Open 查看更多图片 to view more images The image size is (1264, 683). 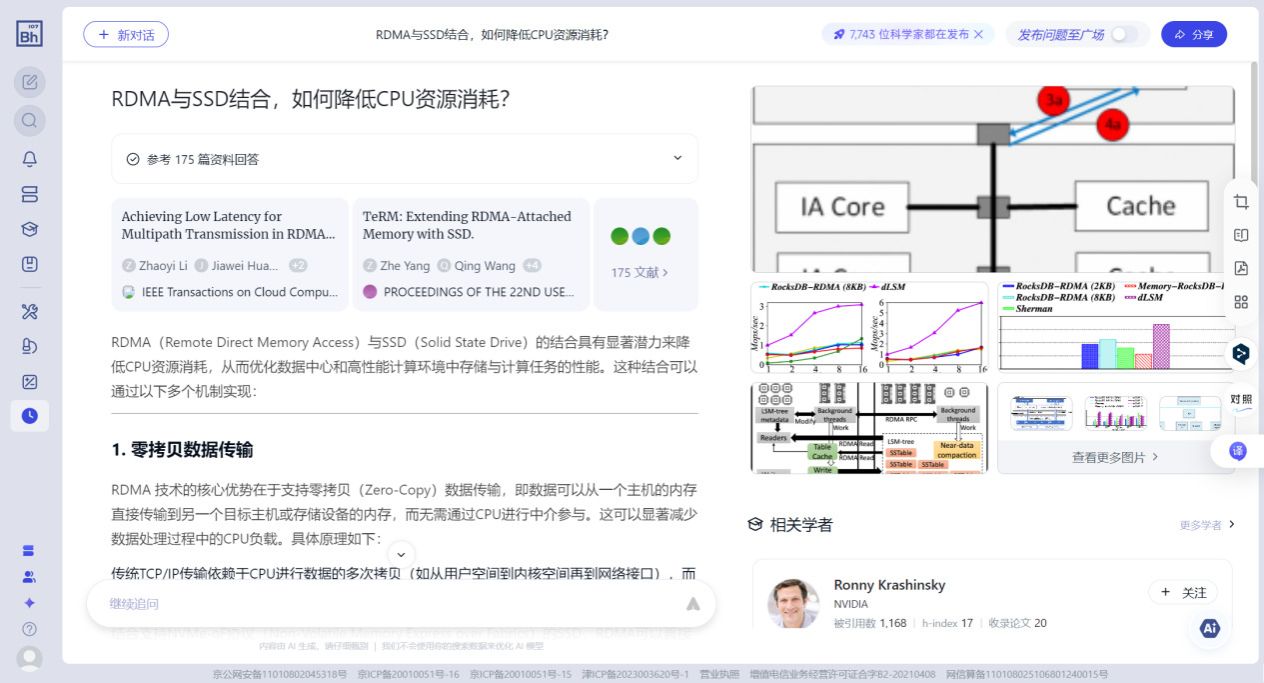[x=1115, y=457]
